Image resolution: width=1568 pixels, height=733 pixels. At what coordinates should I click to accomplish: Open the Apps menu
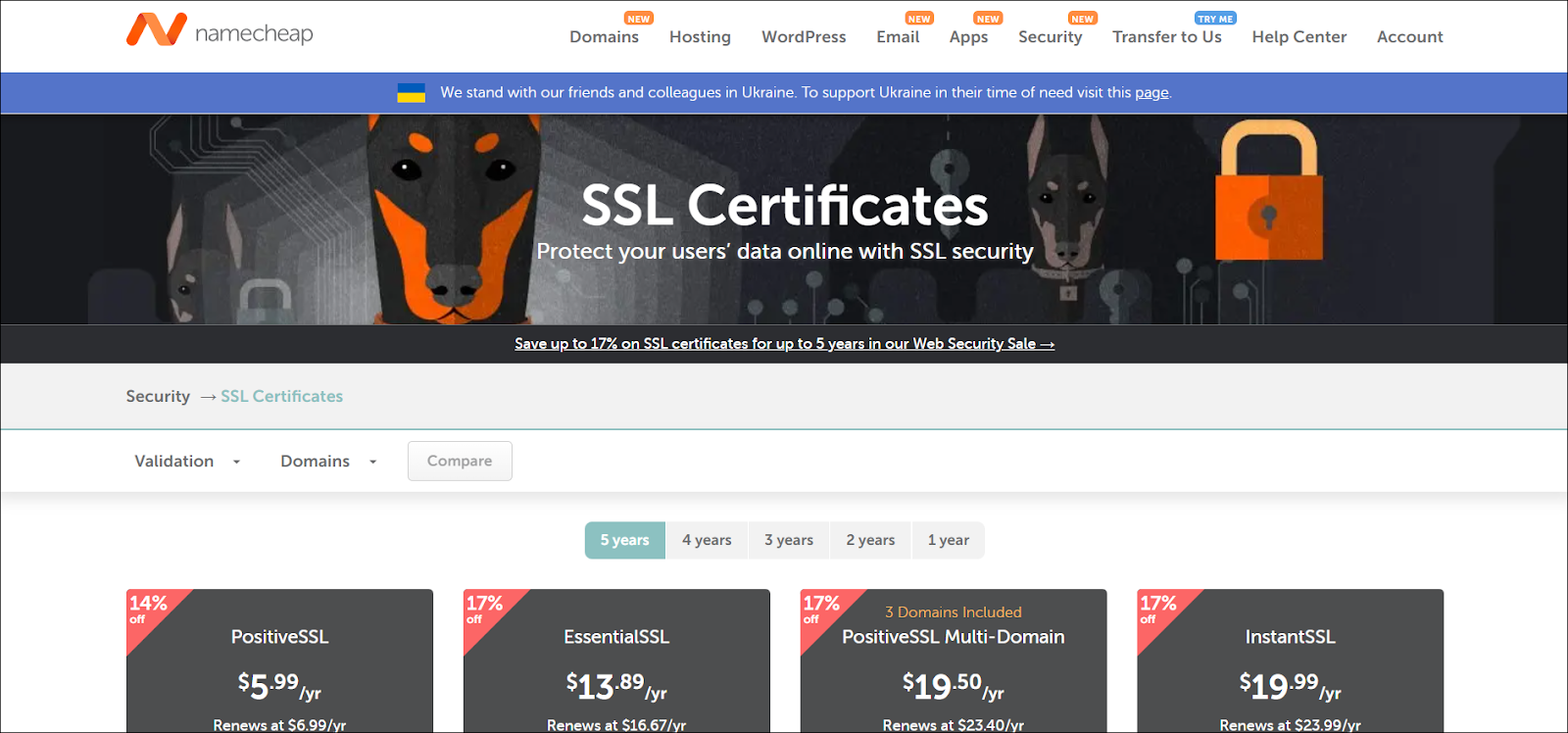[x=968, y=37]
